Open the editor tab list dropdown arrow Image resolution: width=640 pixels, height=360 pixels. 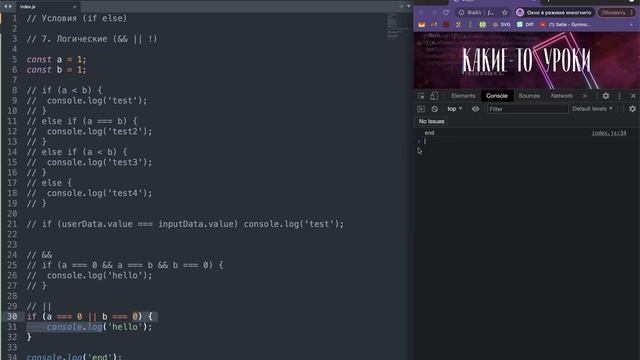(409, 6)
